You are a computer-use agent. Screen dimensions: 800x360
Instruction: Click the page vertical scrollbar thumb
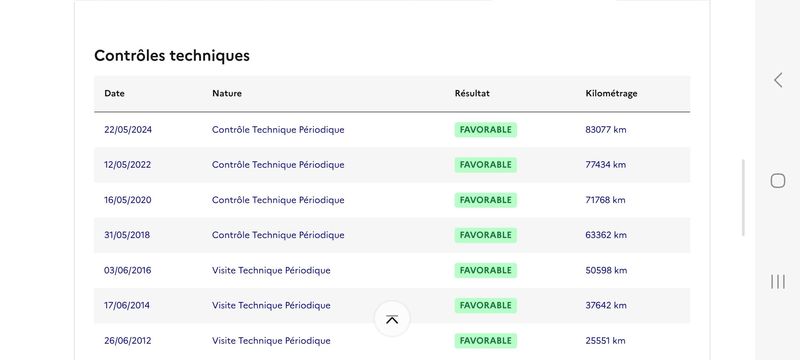[743, 198]
